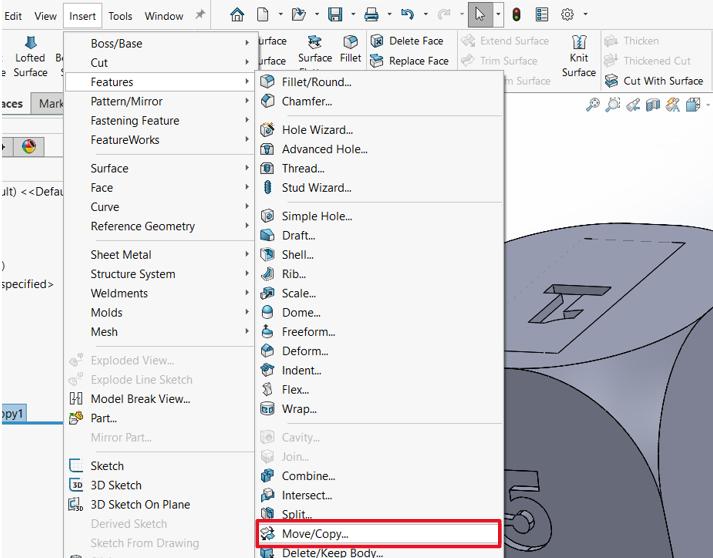
Task: Choose Sketch from the Insert menu
Action: click(x=159, y=466)
